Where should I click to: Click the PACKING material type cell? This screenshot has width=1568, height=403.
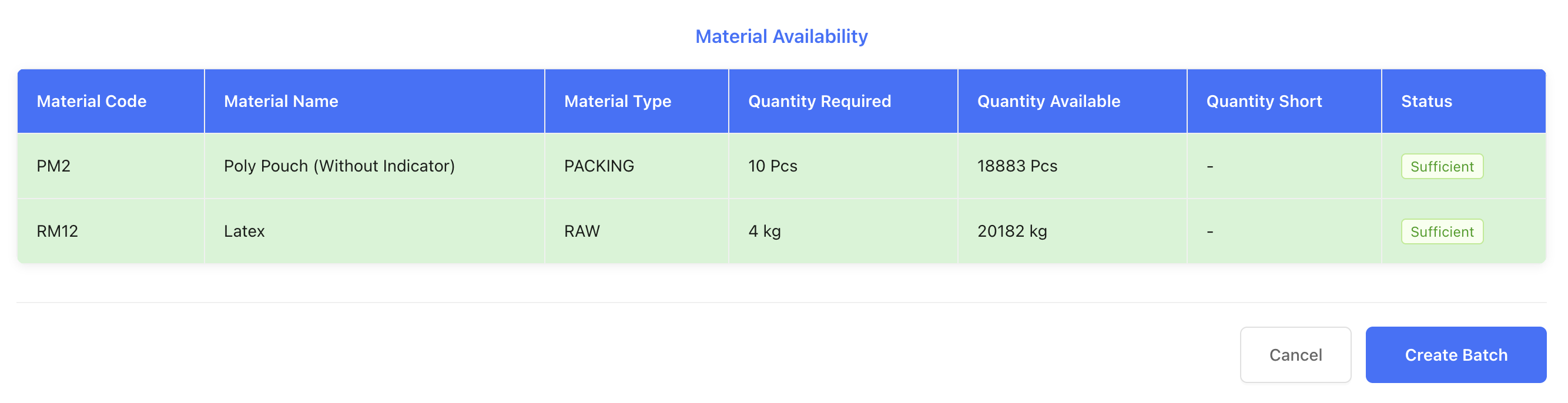(598, 166)
